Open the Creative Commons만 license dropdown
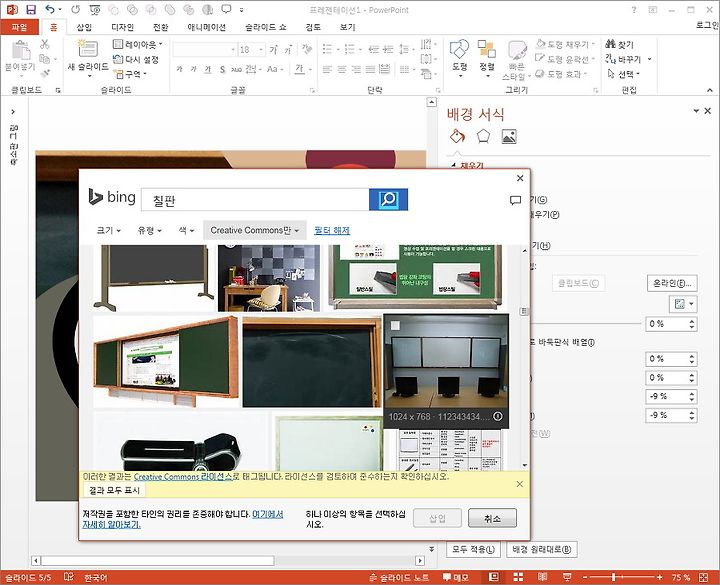 click(x=255, y=230)
